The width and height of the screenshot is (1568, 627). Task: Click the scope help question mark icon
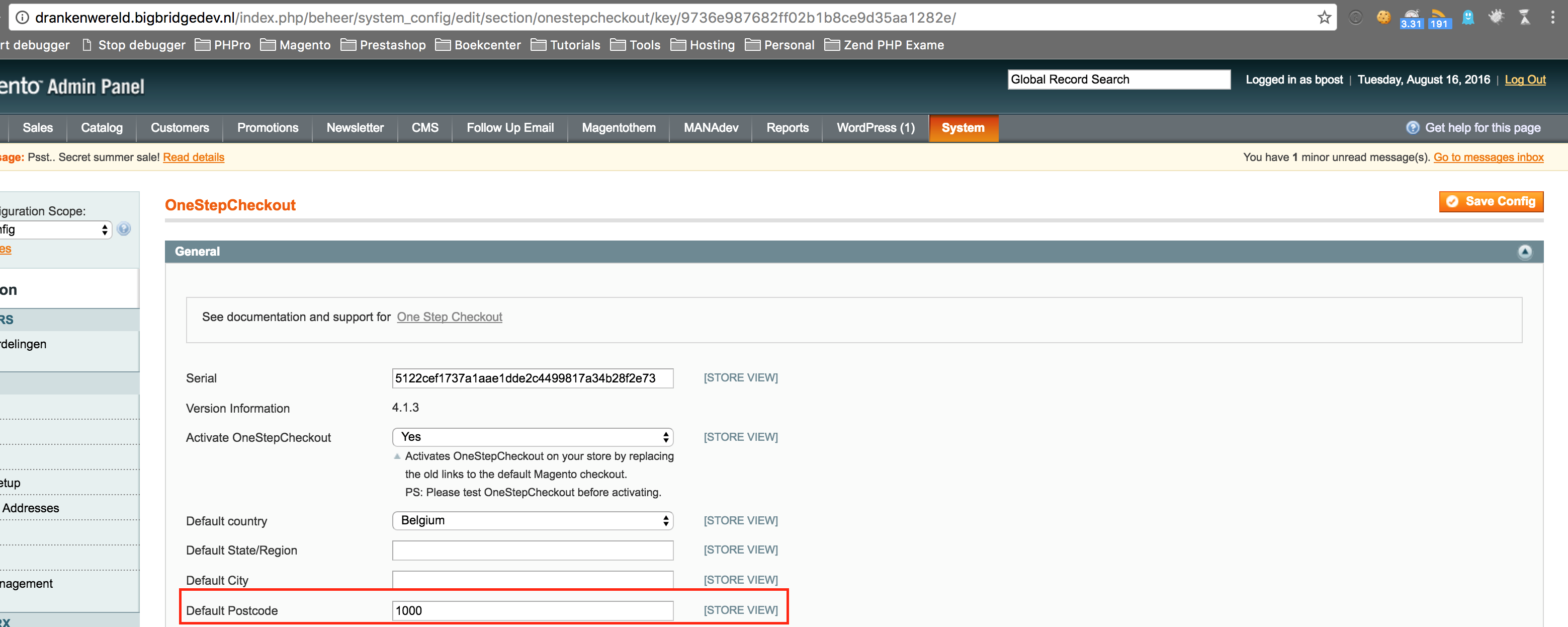tap(124, 229)
